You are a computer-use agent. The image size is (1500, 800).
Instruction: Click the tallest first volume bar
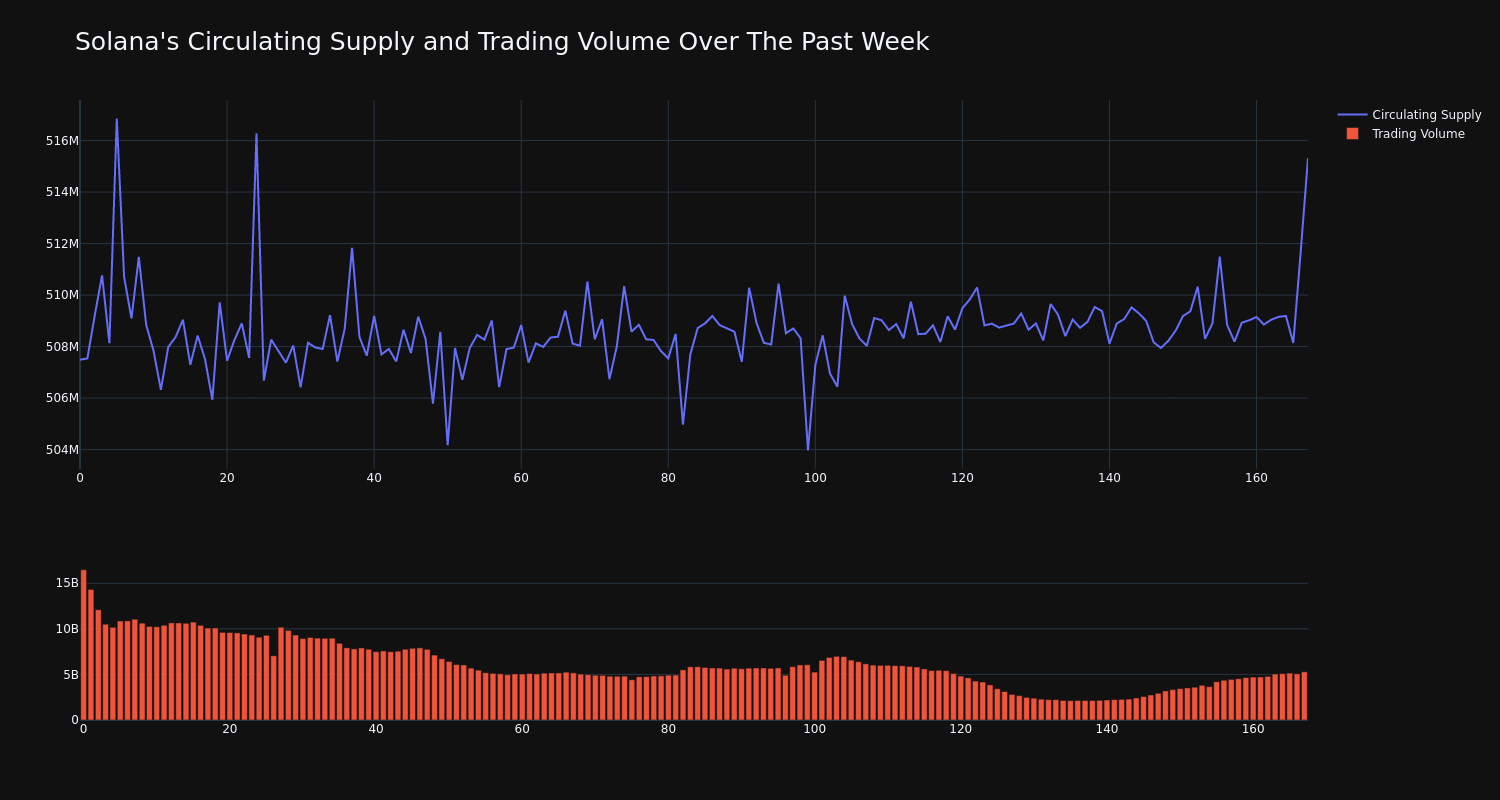click(83, 645)
